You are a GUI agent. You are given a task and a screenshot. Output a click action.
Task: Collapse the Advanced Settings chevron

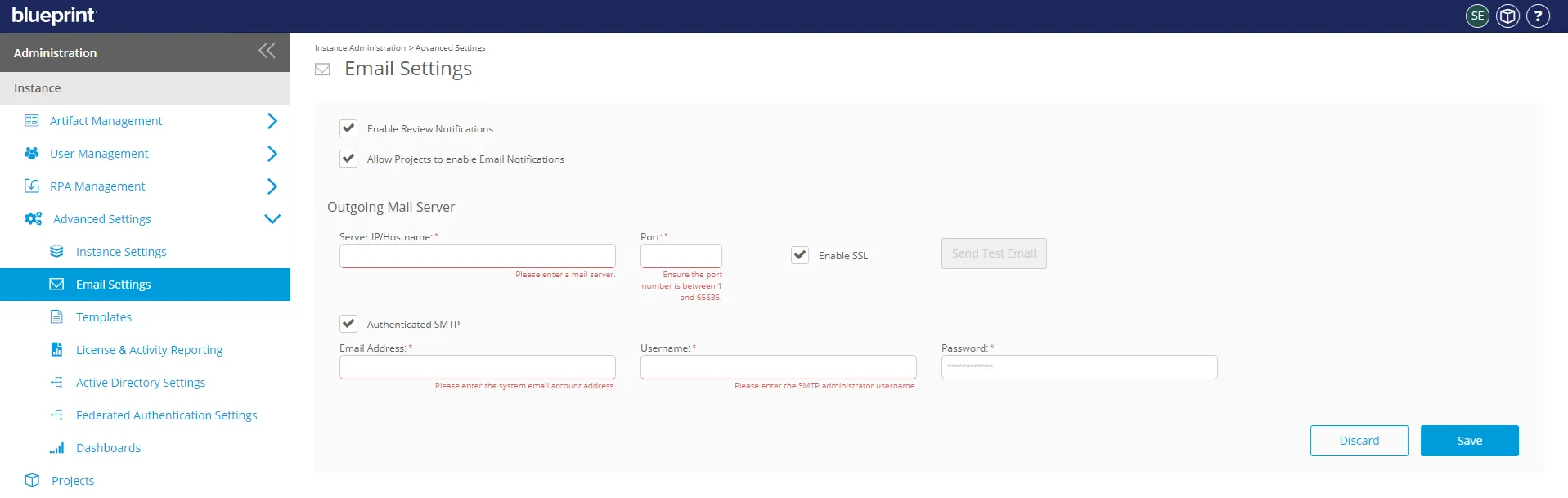pyautogui.click(x=272, y=219)
